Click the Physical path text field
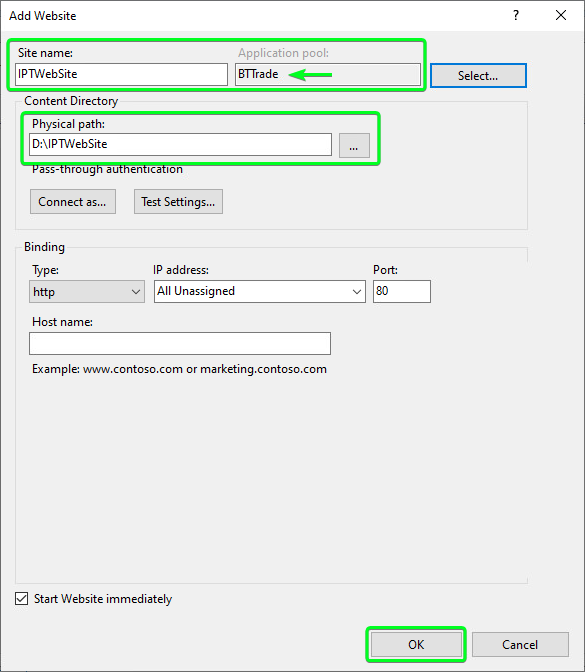This screenshot has height=672, width=585. pyautogui.click(x=180, y=144)
